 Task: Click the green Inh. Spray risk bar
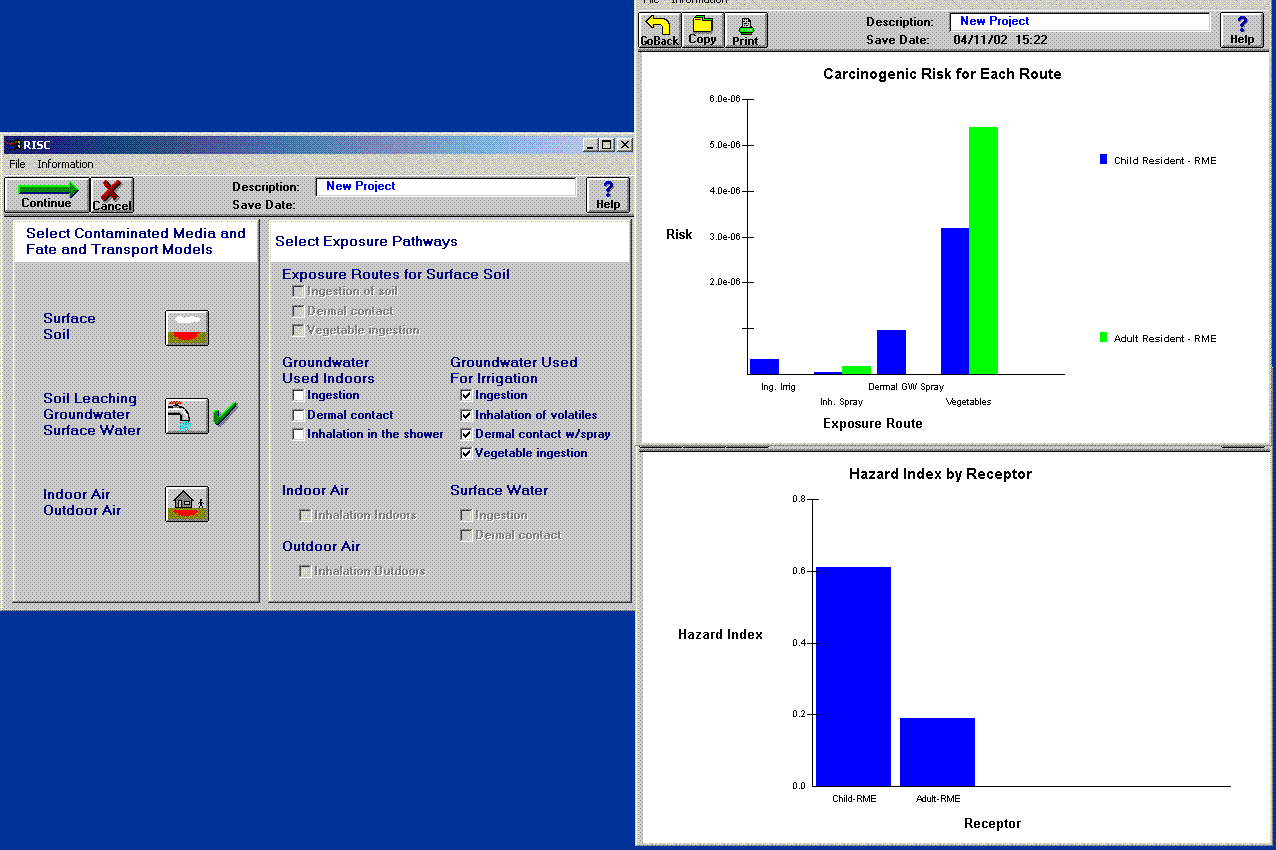click(x=856, y=370)
